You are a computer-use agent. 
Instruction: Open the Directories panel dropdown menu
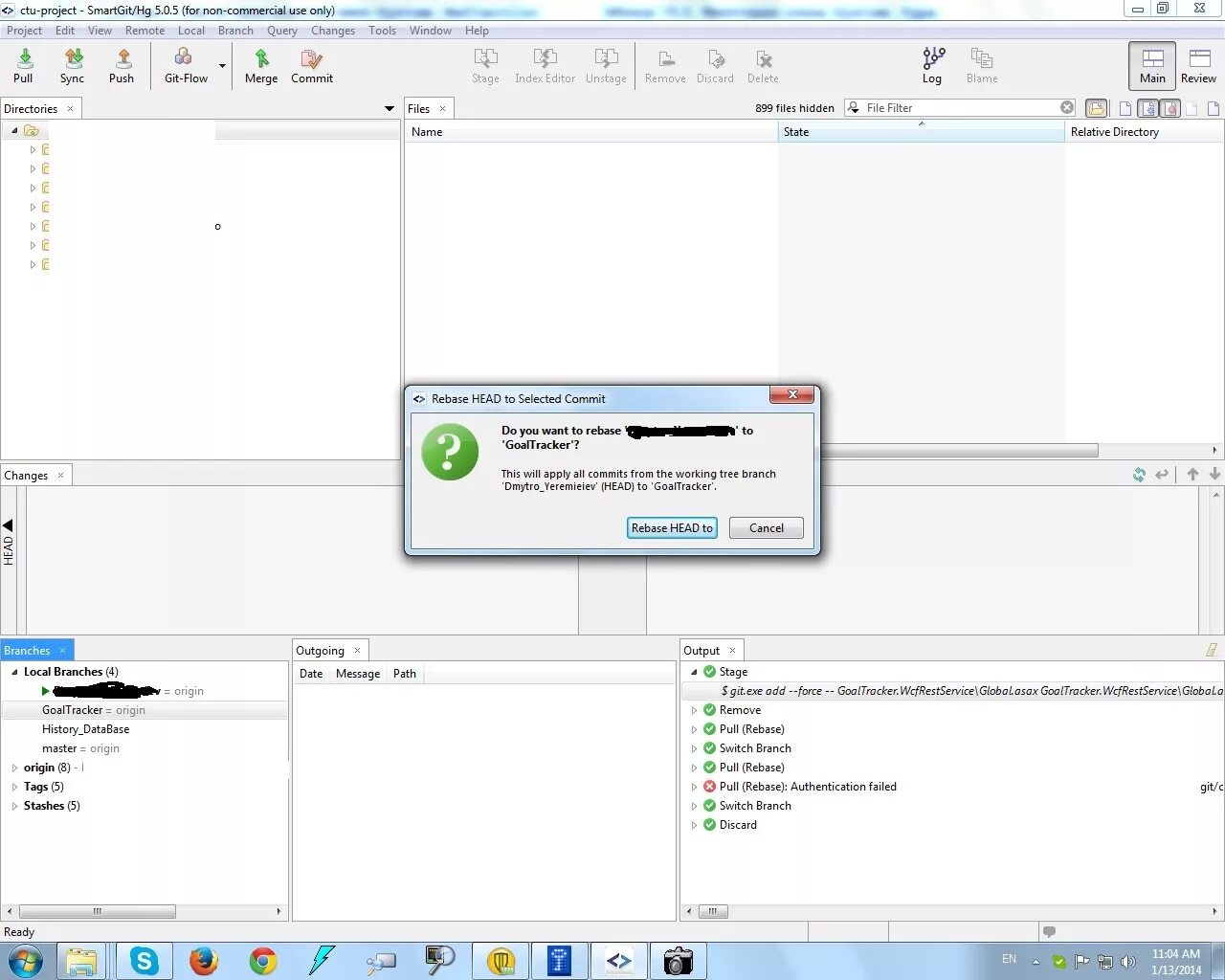pyautogui.click(x=390, y=108)
